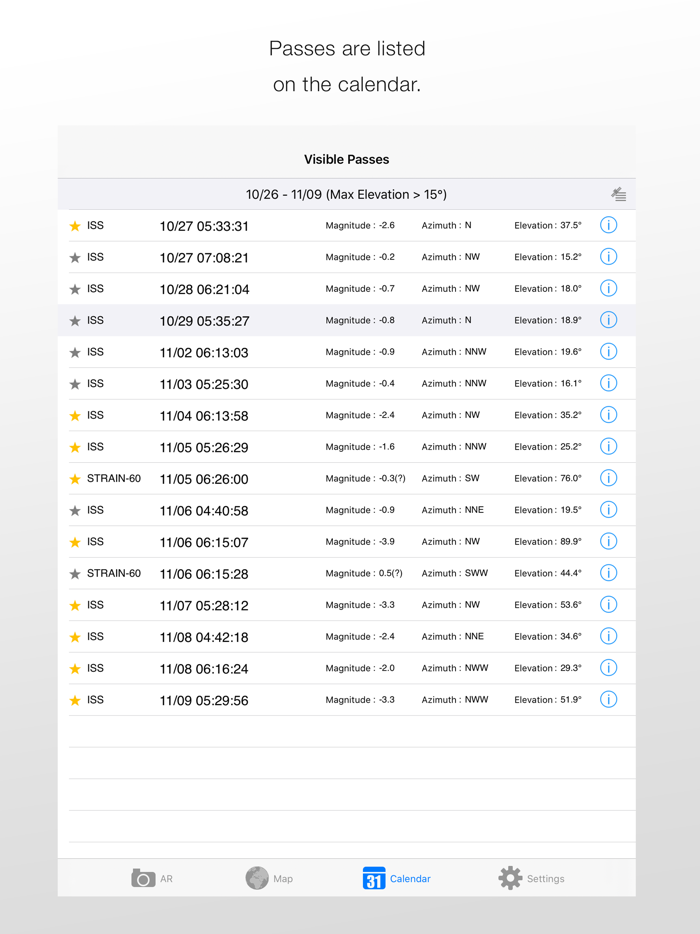Image resolution: width=700 pixels, height=934 pixels.
Task: Select the date range header 10/26 - 11/09
Action: pyautogui.click(x=346, y=194)
